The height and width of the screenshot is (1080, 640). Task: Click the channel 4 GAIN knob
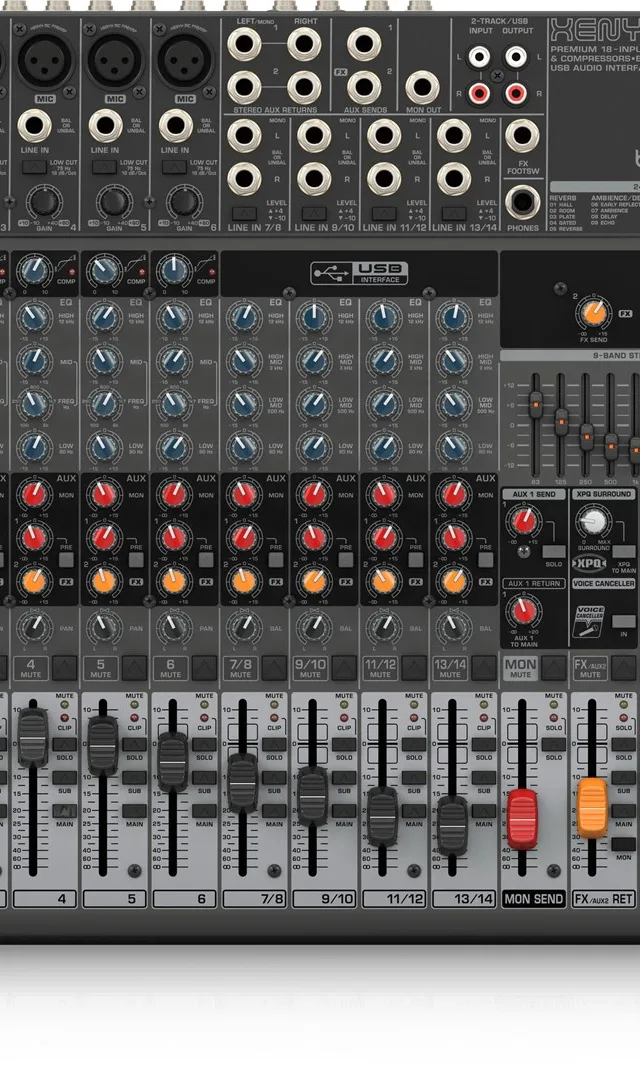coord(43,202)
